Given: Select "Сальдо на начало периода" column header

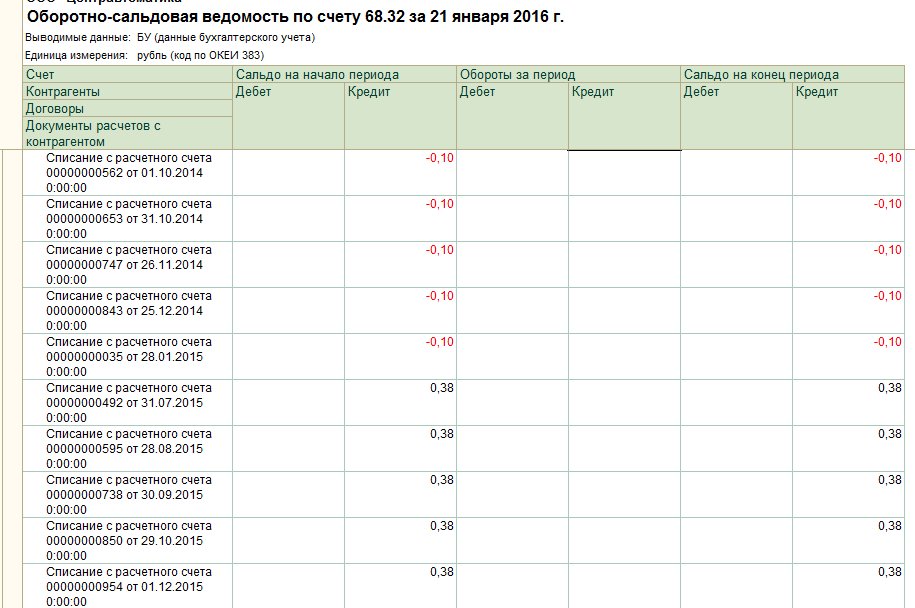Looking at the screenshot, I should (x=344, y=75).
